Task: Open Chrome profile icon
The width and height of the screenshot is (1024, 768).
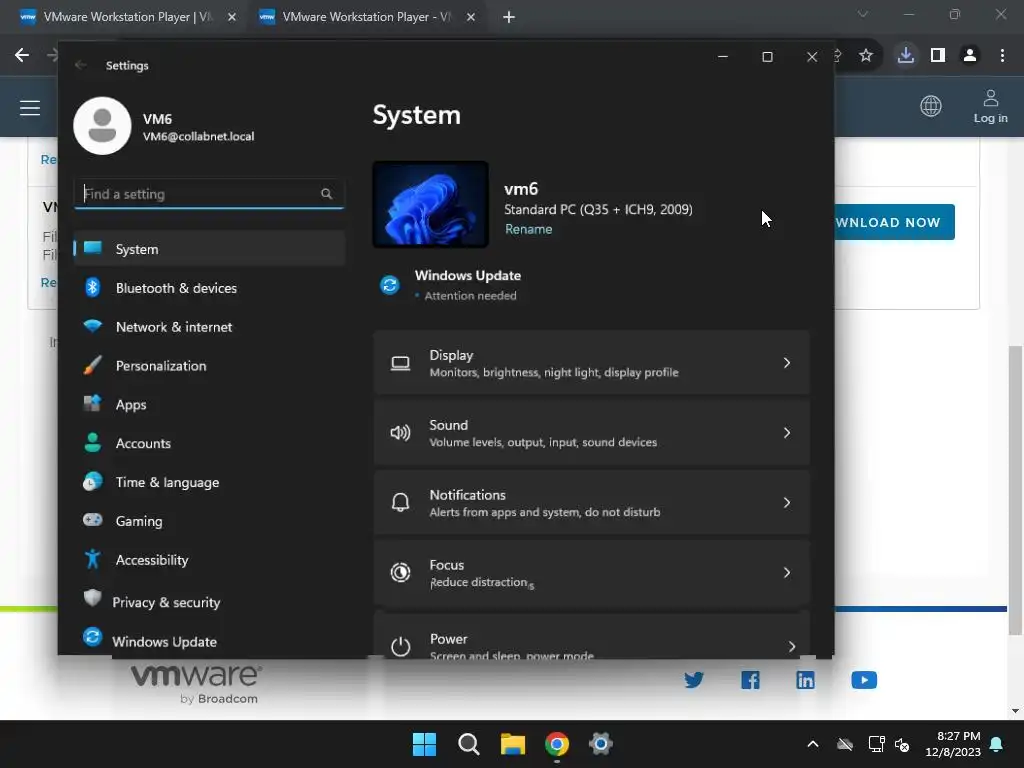Action: (x=970, y=56)
